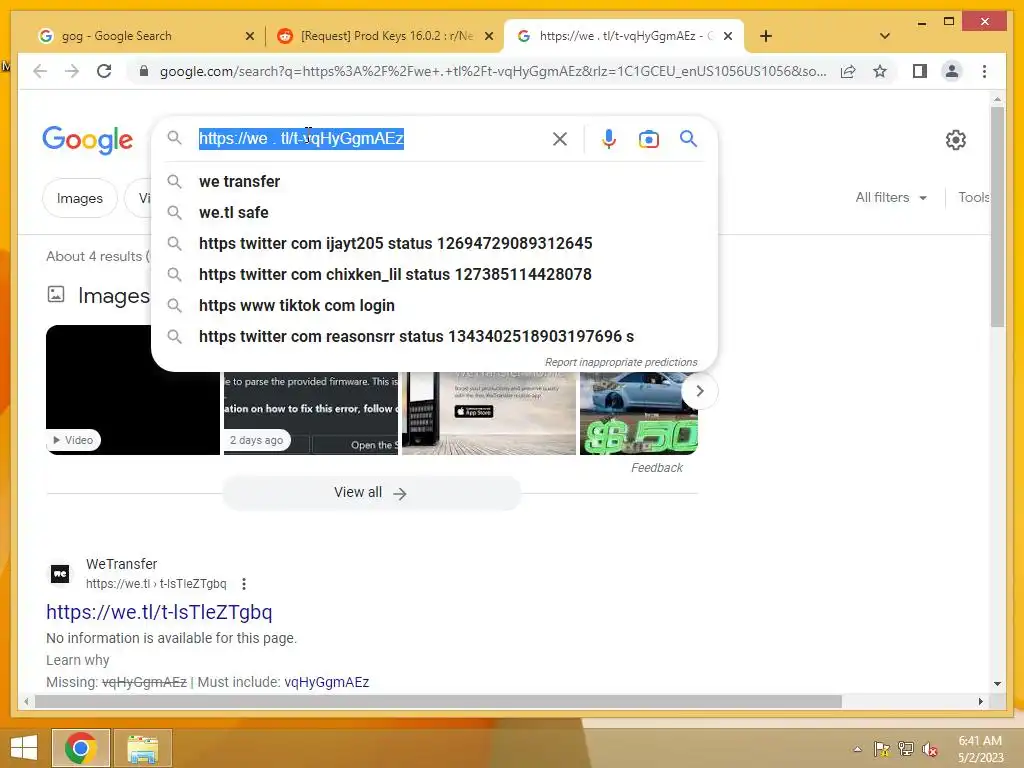
Task: Close the Reddit Prod Keys tab
Action: tap(488, 37)
